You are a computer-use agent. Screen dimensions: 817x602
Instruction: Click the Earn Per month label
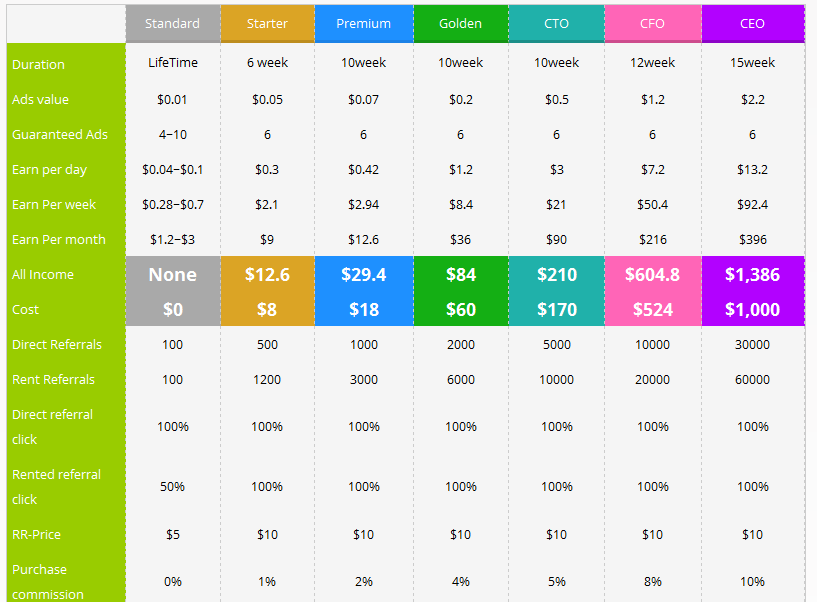click(59, 239)
